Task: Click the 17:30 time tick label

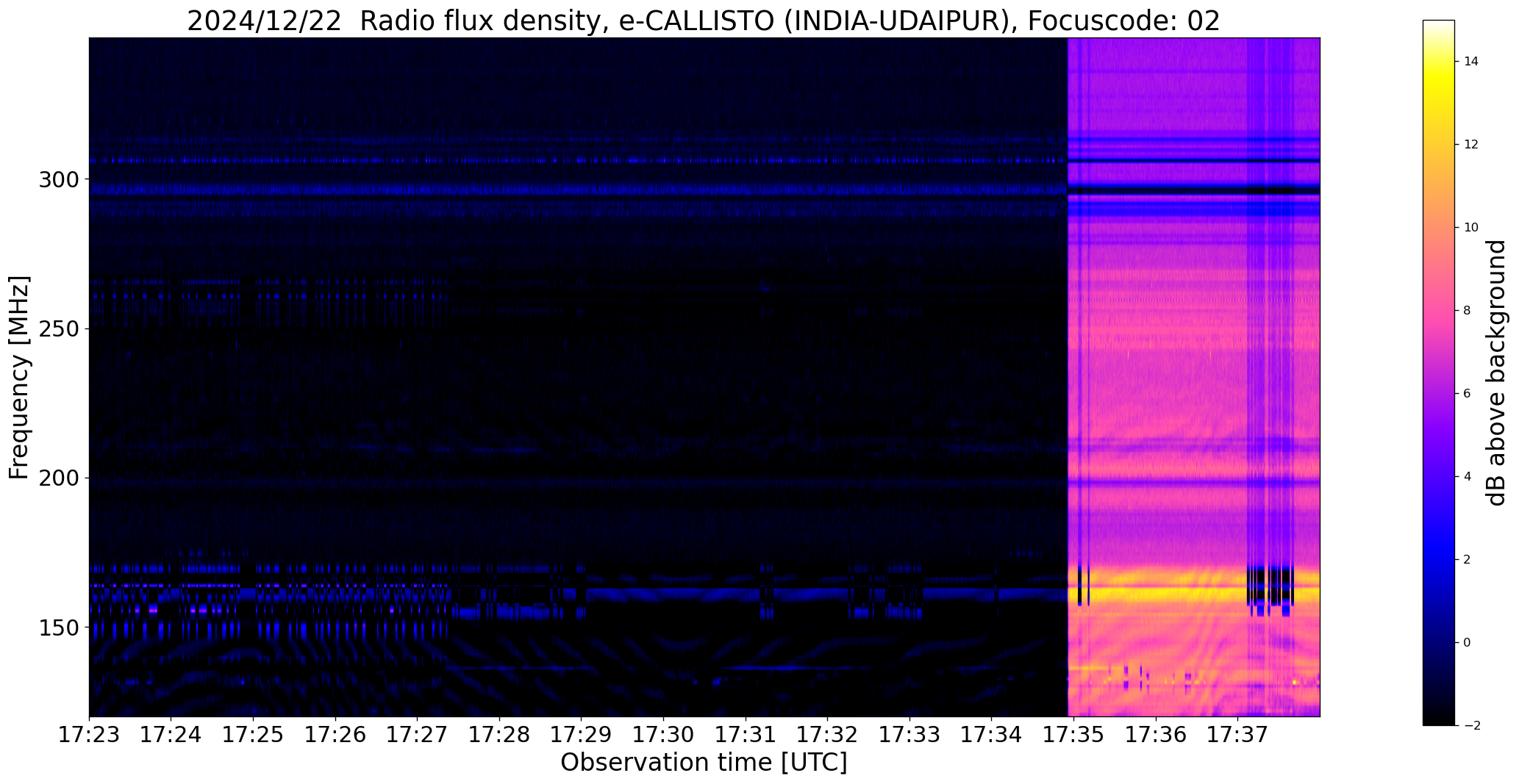Action: tap(664, 734)
